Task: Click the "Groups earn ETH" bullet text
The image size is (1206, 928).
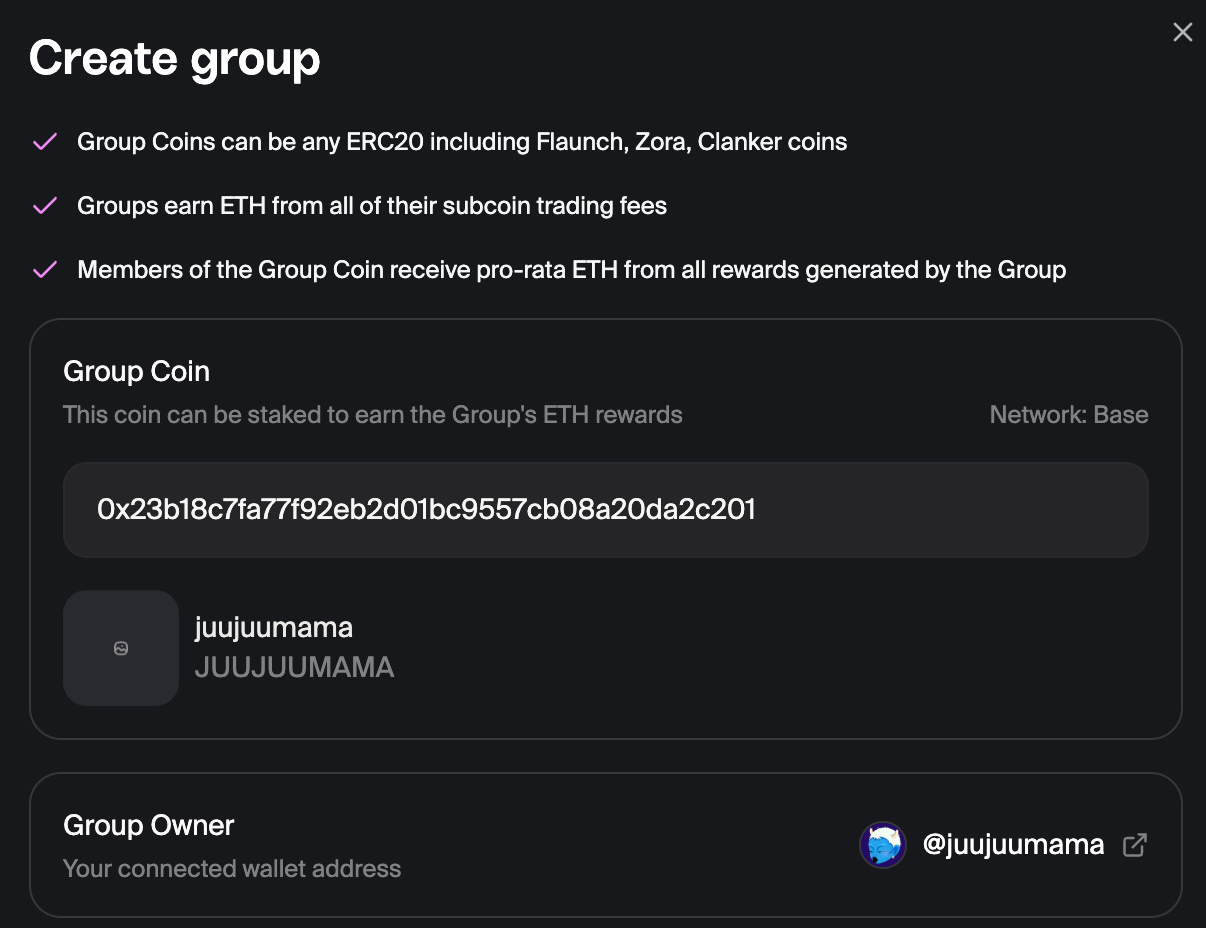Action: click(372, 206)
